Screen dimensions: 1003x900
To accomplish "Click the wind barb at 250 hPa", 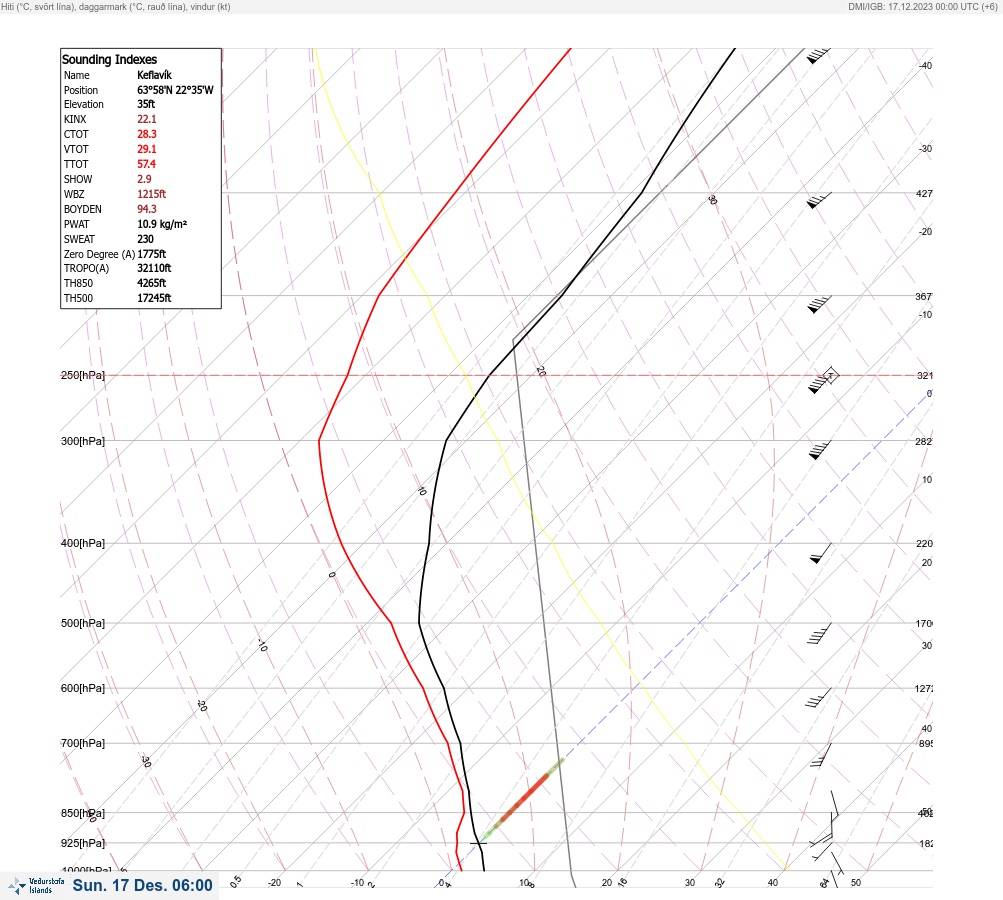I will (823, 381).
